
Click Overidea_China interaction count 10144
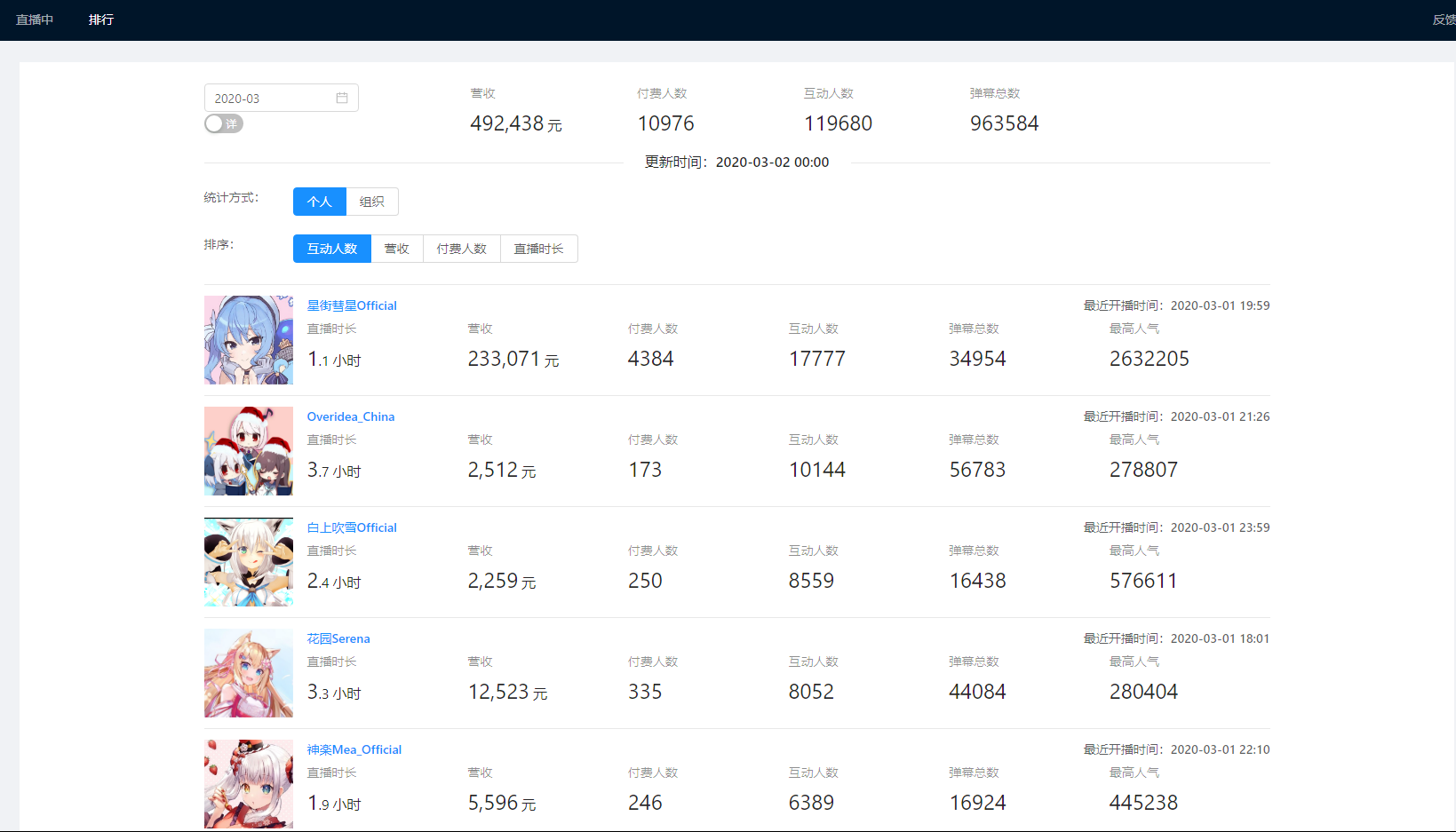click(x=817, y=470)
